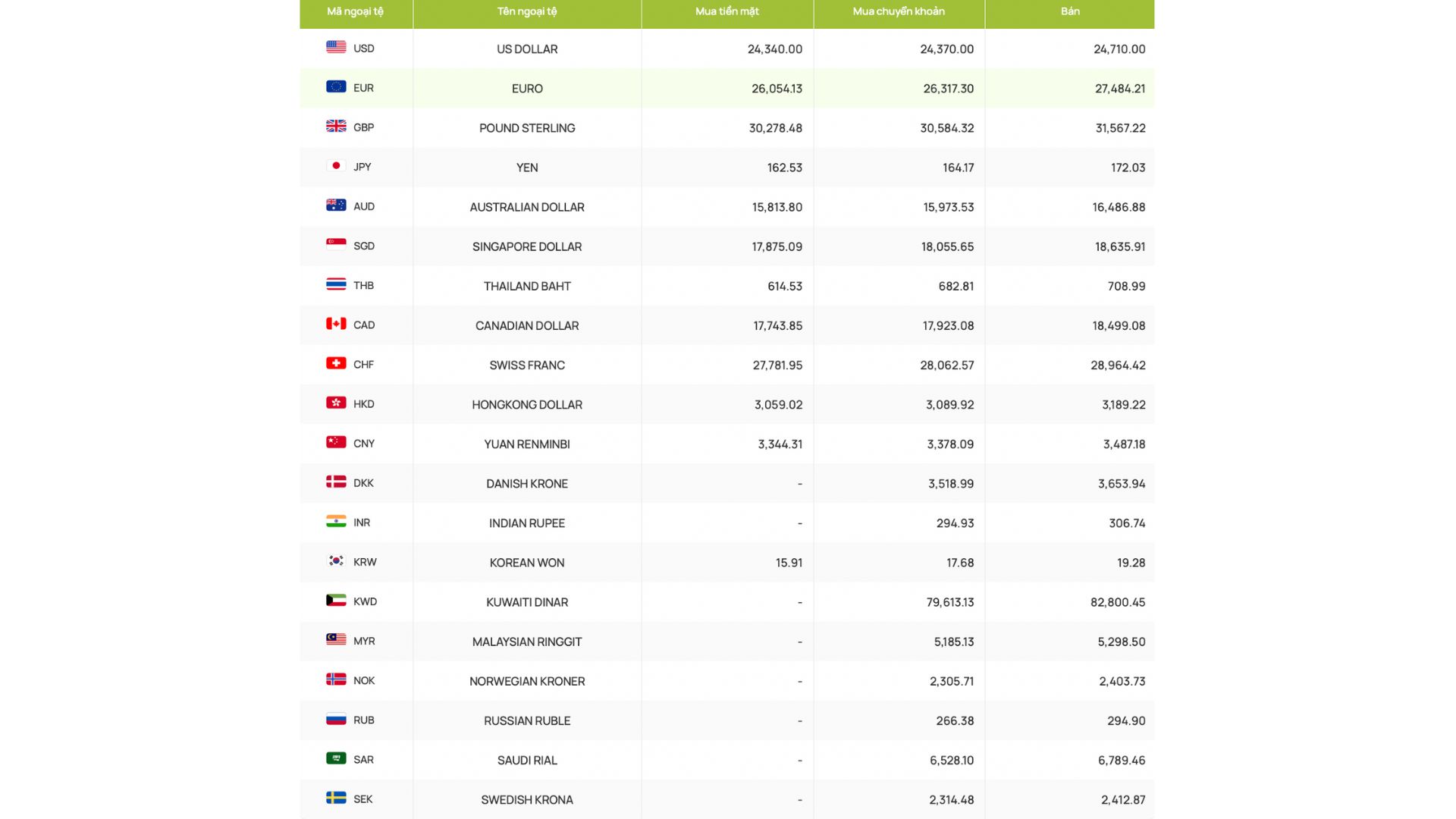Click the 'Mua chuyển khoản' column header
Image resolution: width=1456 pixels, height=819 pixels.
(898, 11)
